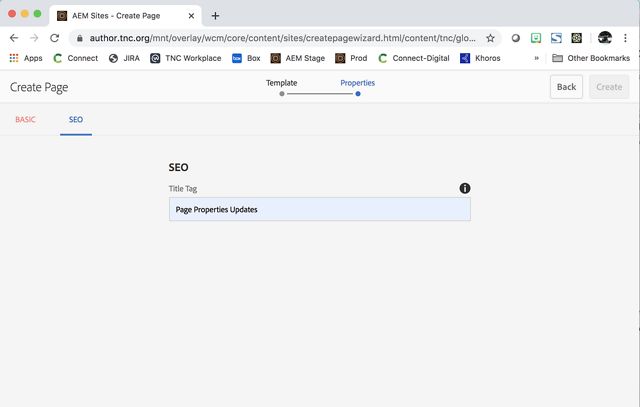Open the Khoros bookmark
Screen dimensions: 640x407
480,58
